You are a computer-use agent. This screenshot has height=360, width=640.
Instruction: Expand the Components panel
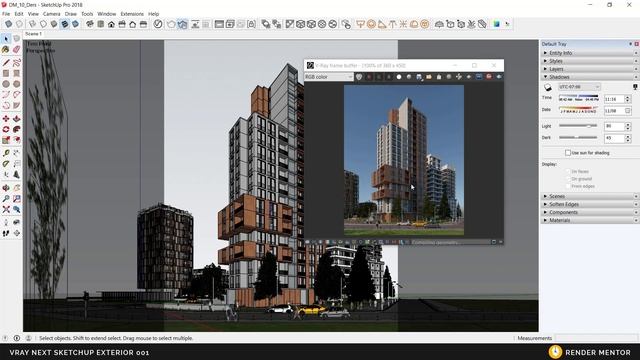[589, 212]
